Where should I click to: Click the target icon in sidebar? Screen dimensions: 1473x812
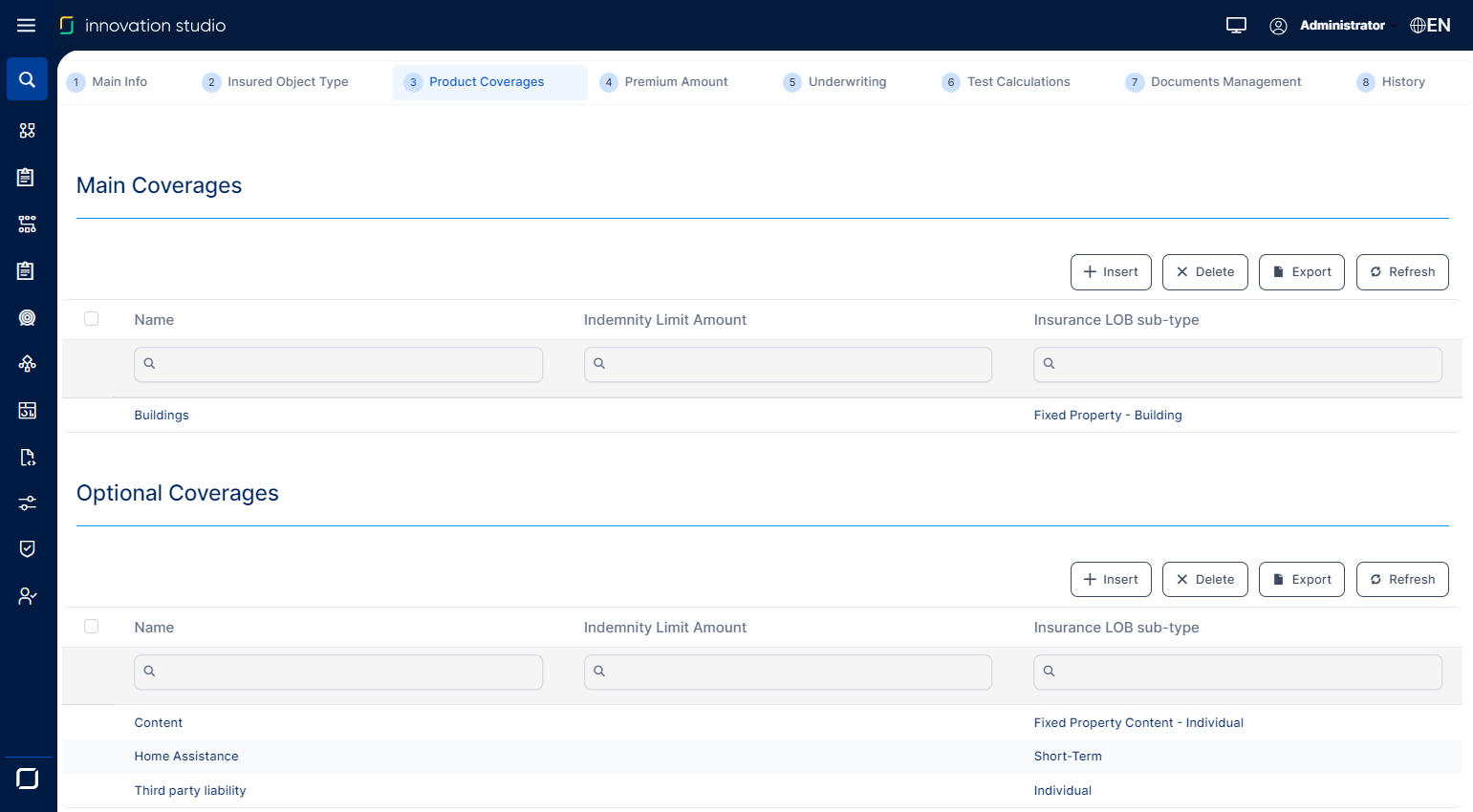tap(28, 318)
